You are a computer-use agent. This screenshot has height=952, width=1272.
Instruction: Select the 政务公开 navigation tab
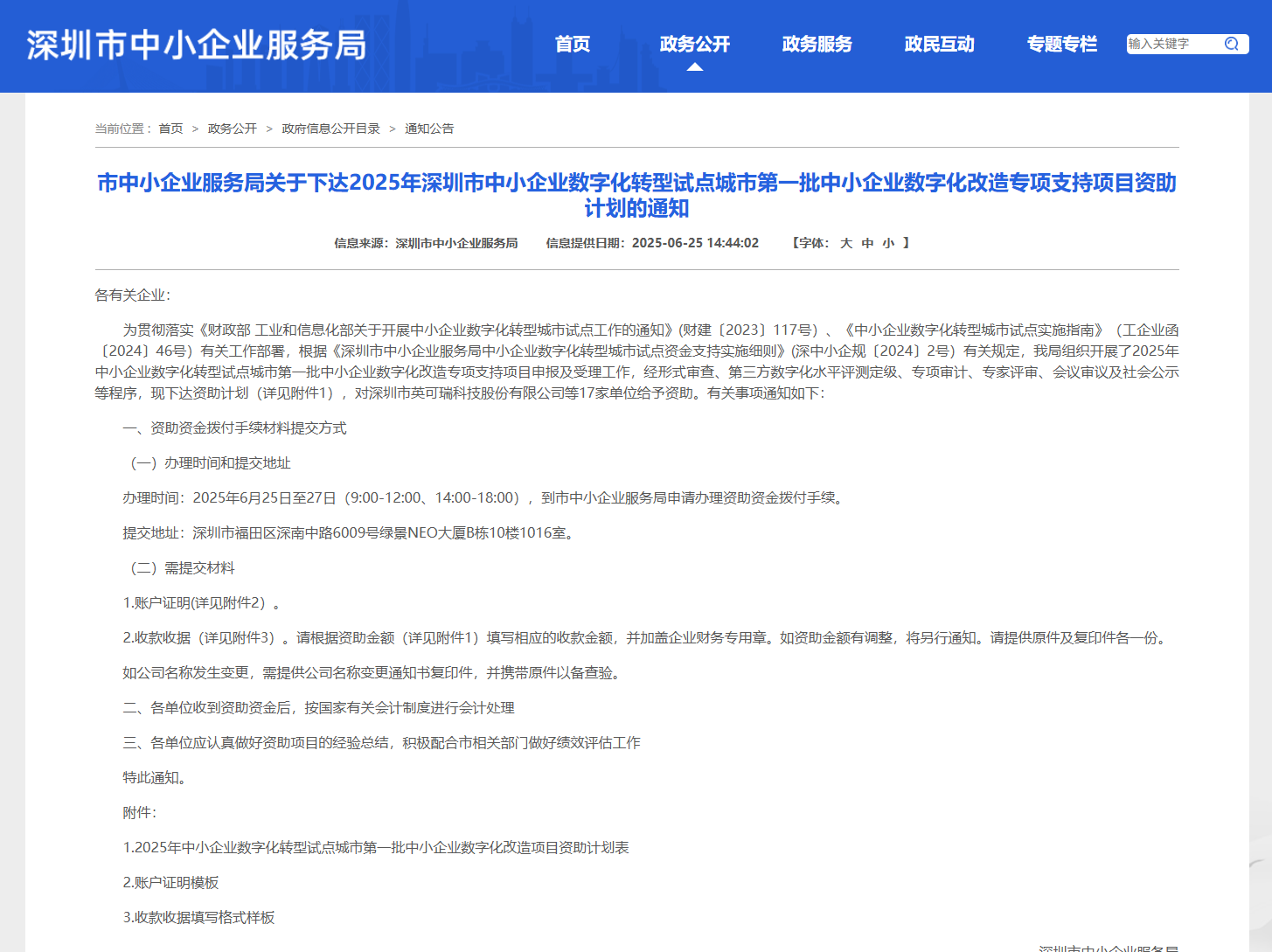(x=695, y=44)
